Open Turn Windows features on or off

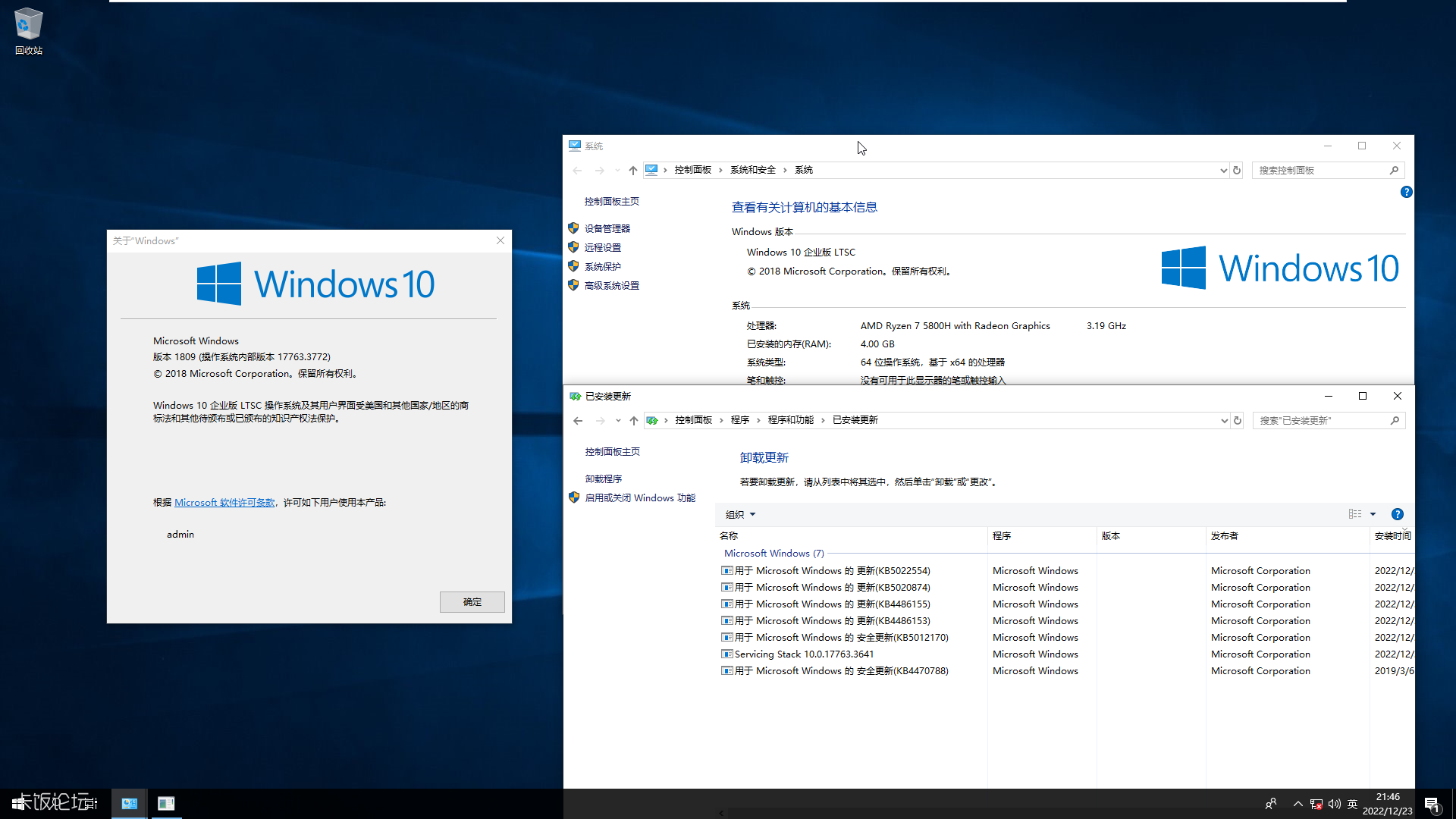[x=640, y=498]
